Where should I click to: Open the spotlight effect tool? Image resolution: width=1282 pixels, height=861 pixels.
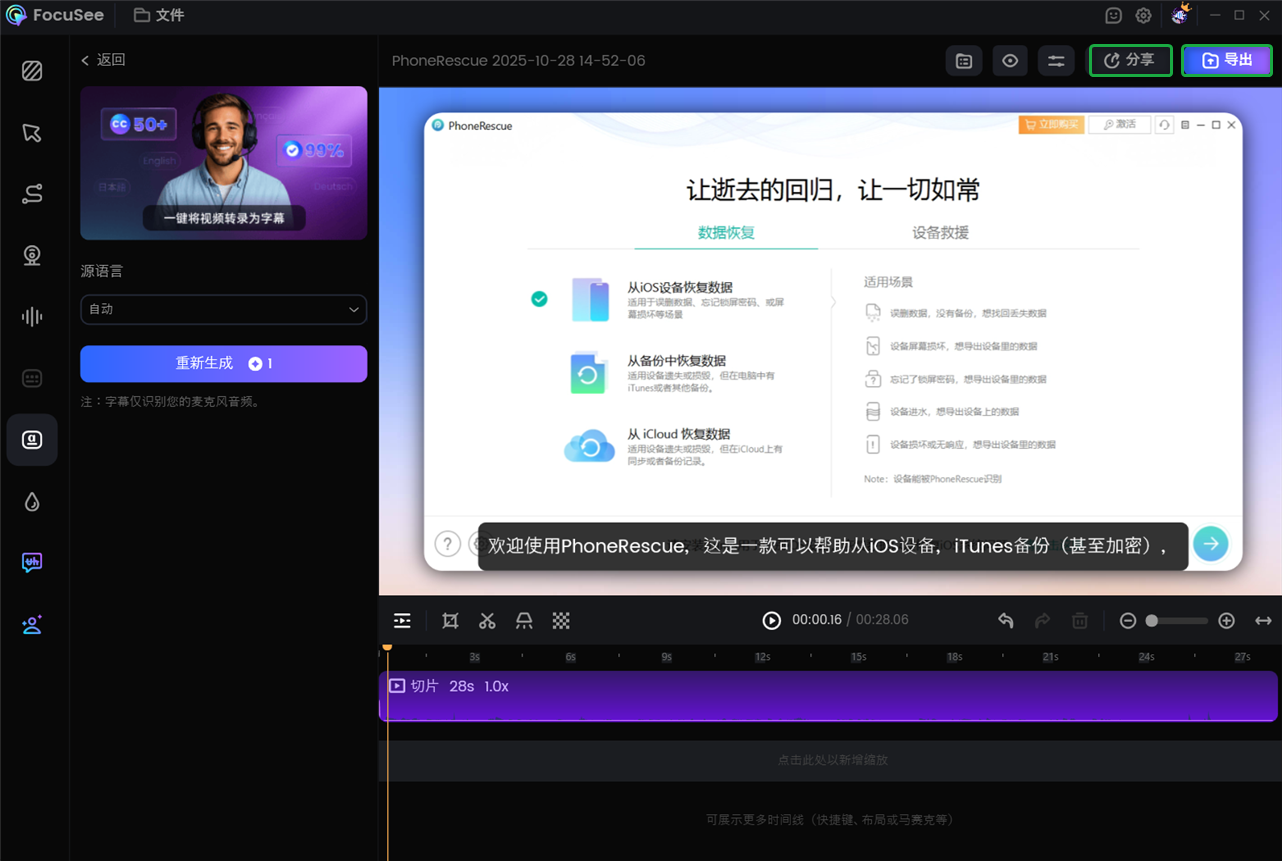524,620
